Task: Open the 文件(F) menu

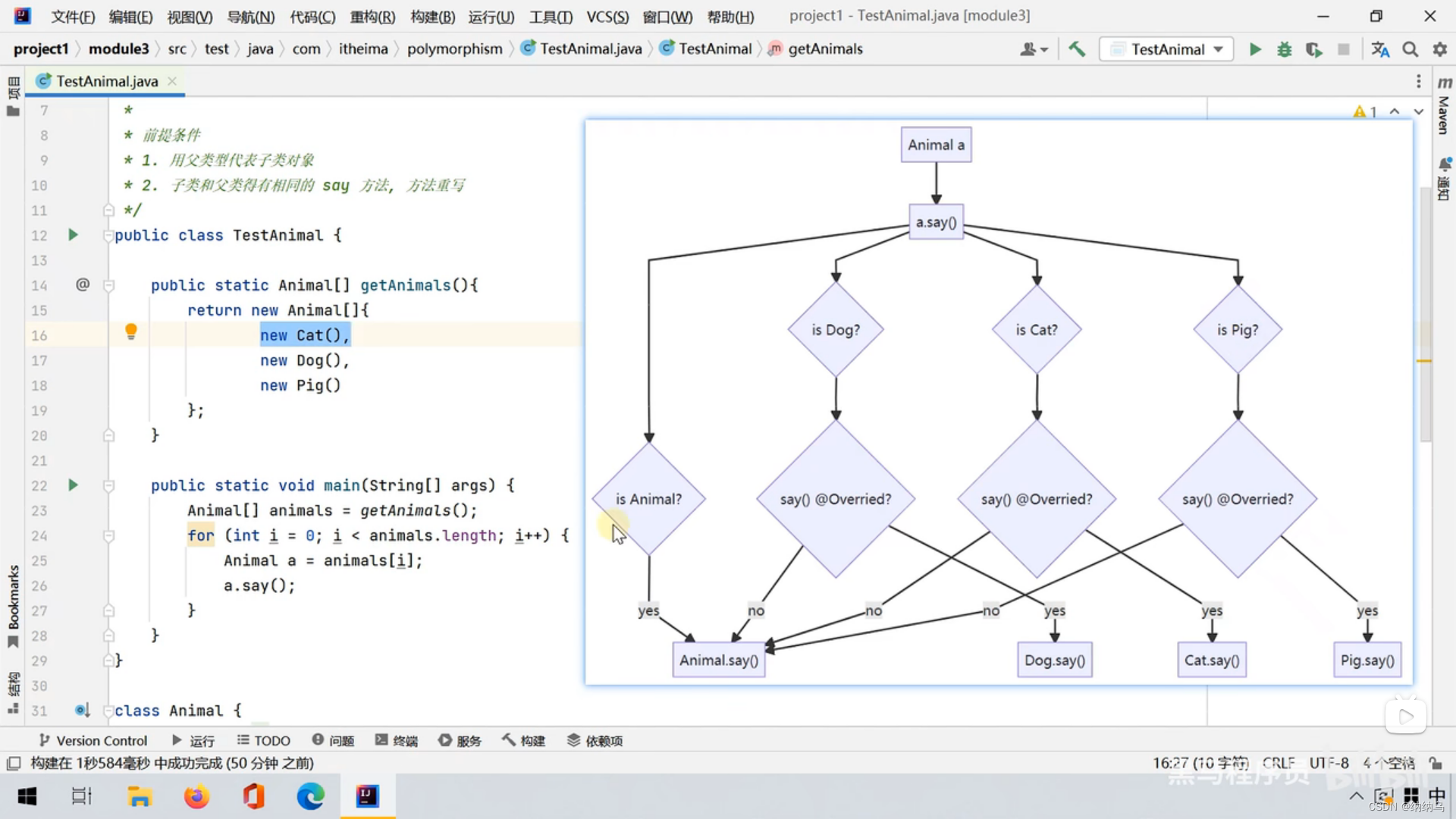Action: (73, 17)
